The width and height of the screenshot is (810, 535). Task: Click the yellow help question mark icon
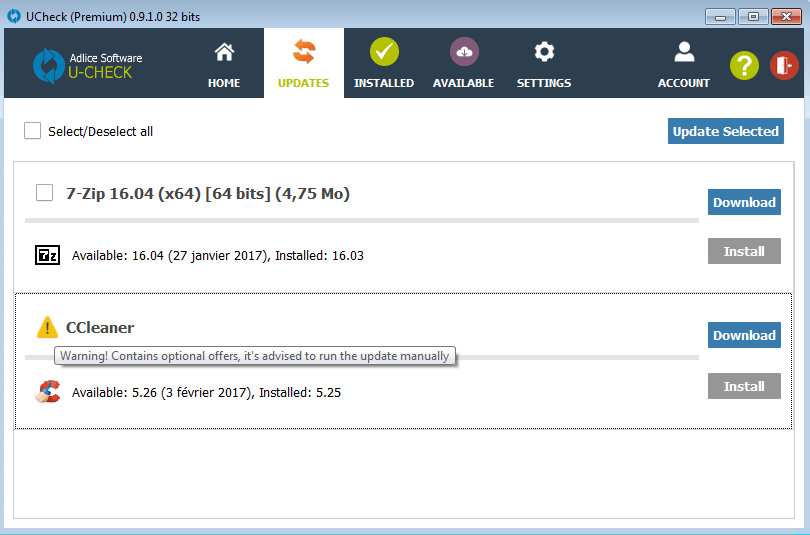(x=744, y=66)
